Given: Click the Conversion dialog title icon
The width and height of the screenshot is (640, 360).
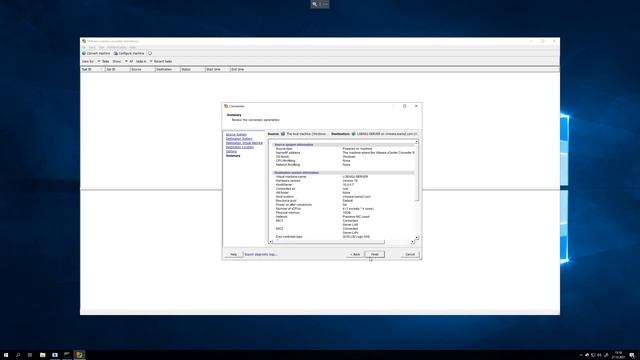Looking at the screenshot, I should point(226,106).
